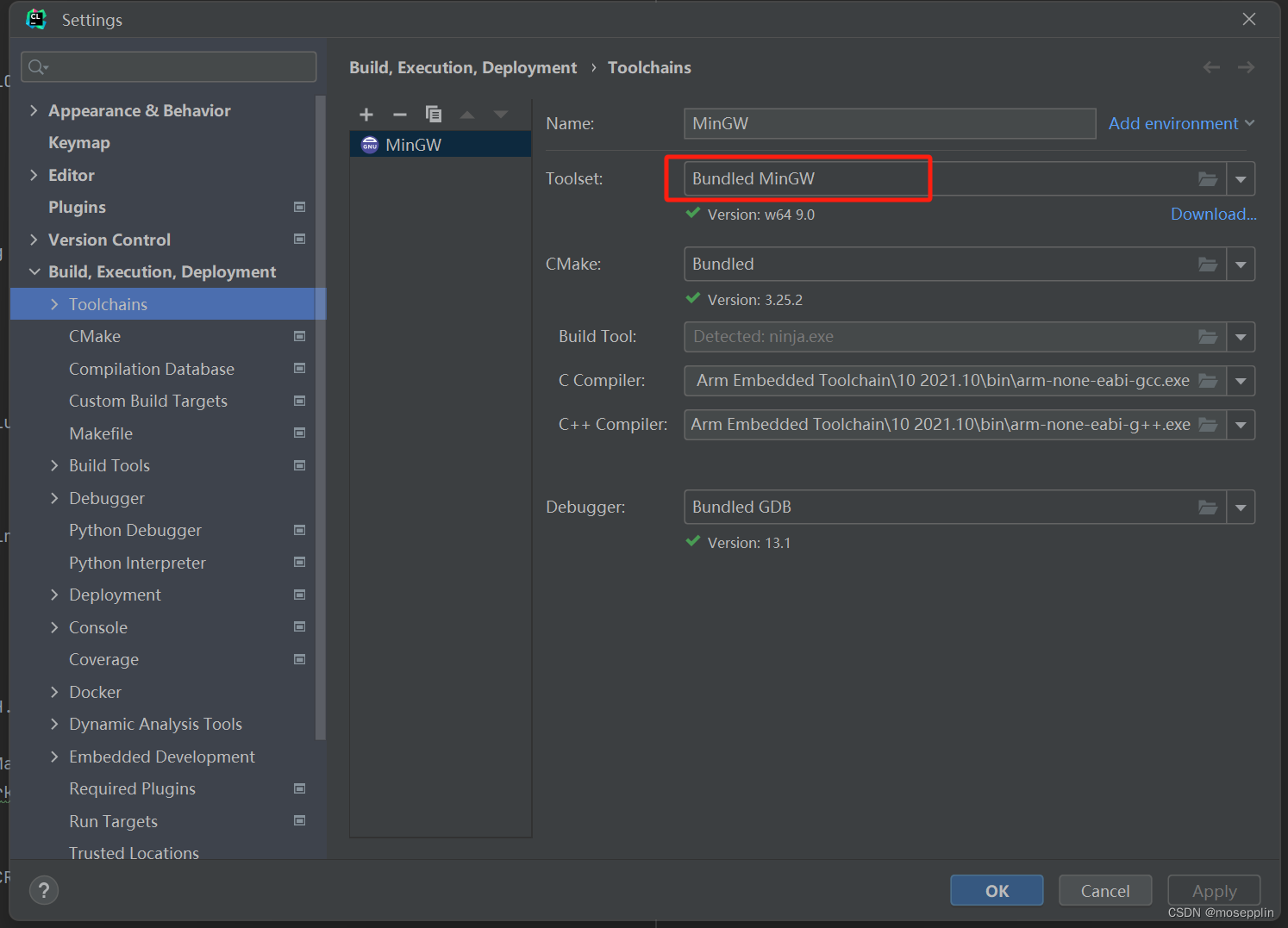Image resolution: width=1288 pixels, height=928 pixels.
Task: Close the Settings dialog
Action: click(1248, 19)
